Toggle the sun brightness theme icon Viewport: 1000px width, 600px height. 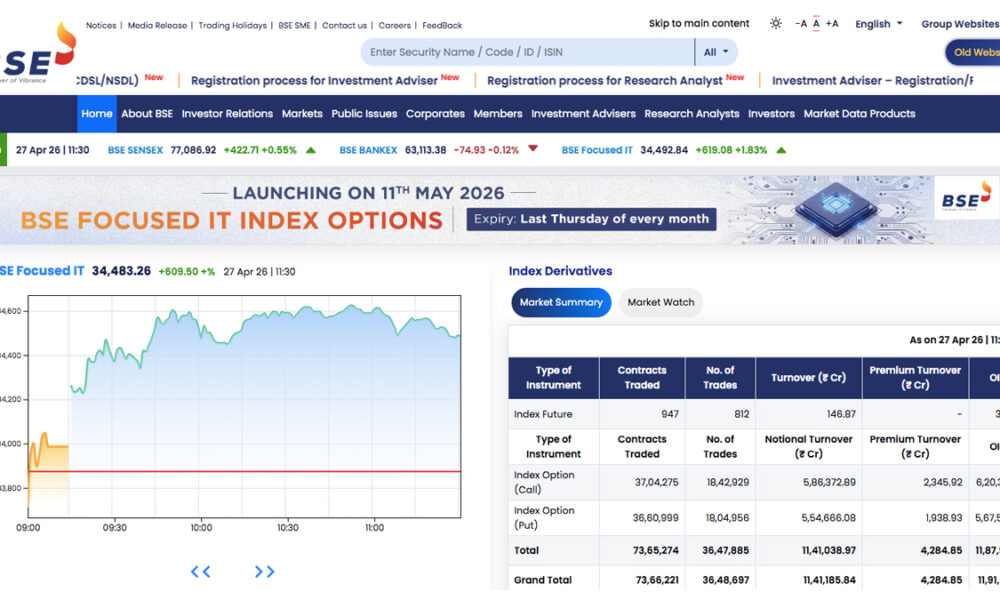coord(776,24)
